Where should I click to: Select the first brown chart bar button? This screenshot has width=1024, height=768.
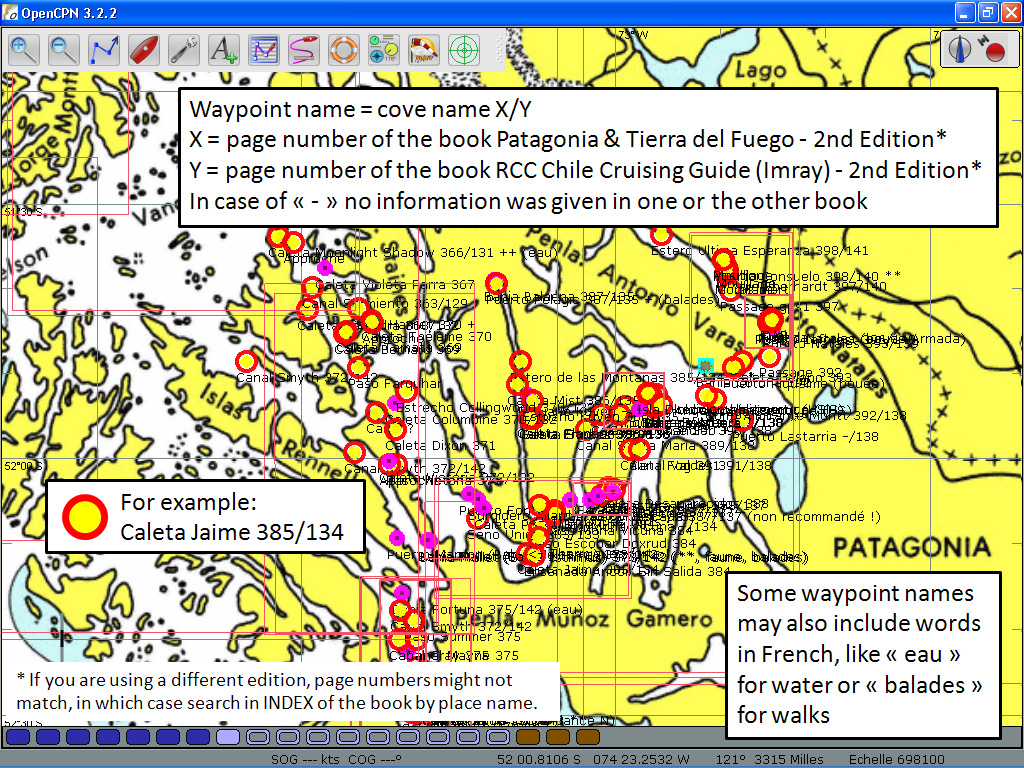pos(528,737)
